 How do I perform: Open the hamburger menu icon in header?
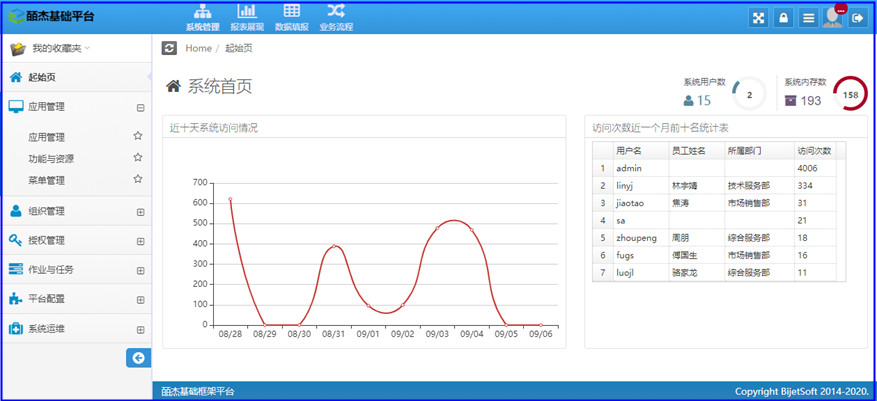coord(808,18)
